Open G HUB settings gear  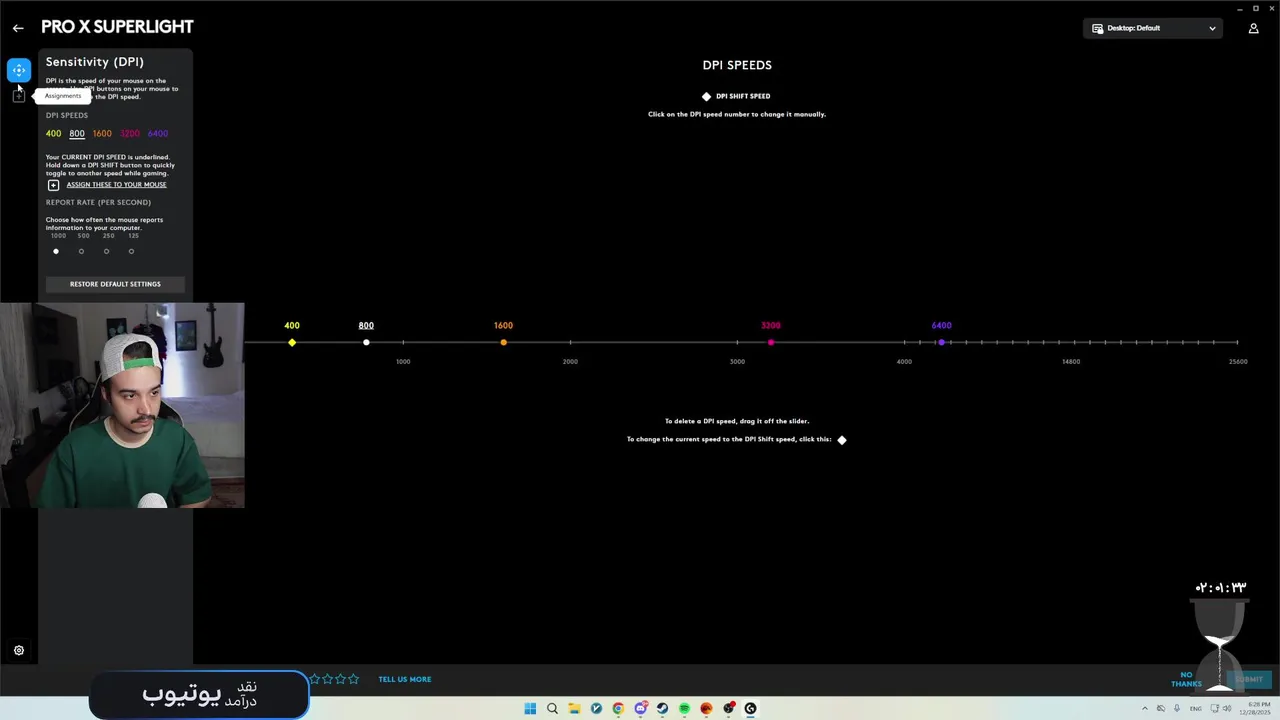pos(18,650)
